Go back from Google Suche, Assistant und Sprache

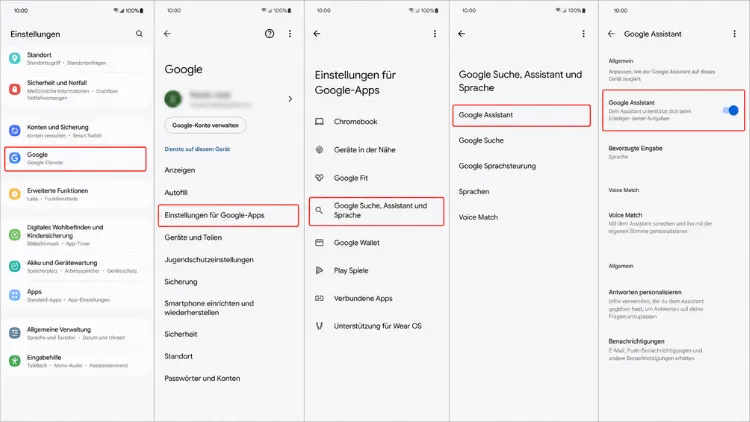click(x=462, y=33)
